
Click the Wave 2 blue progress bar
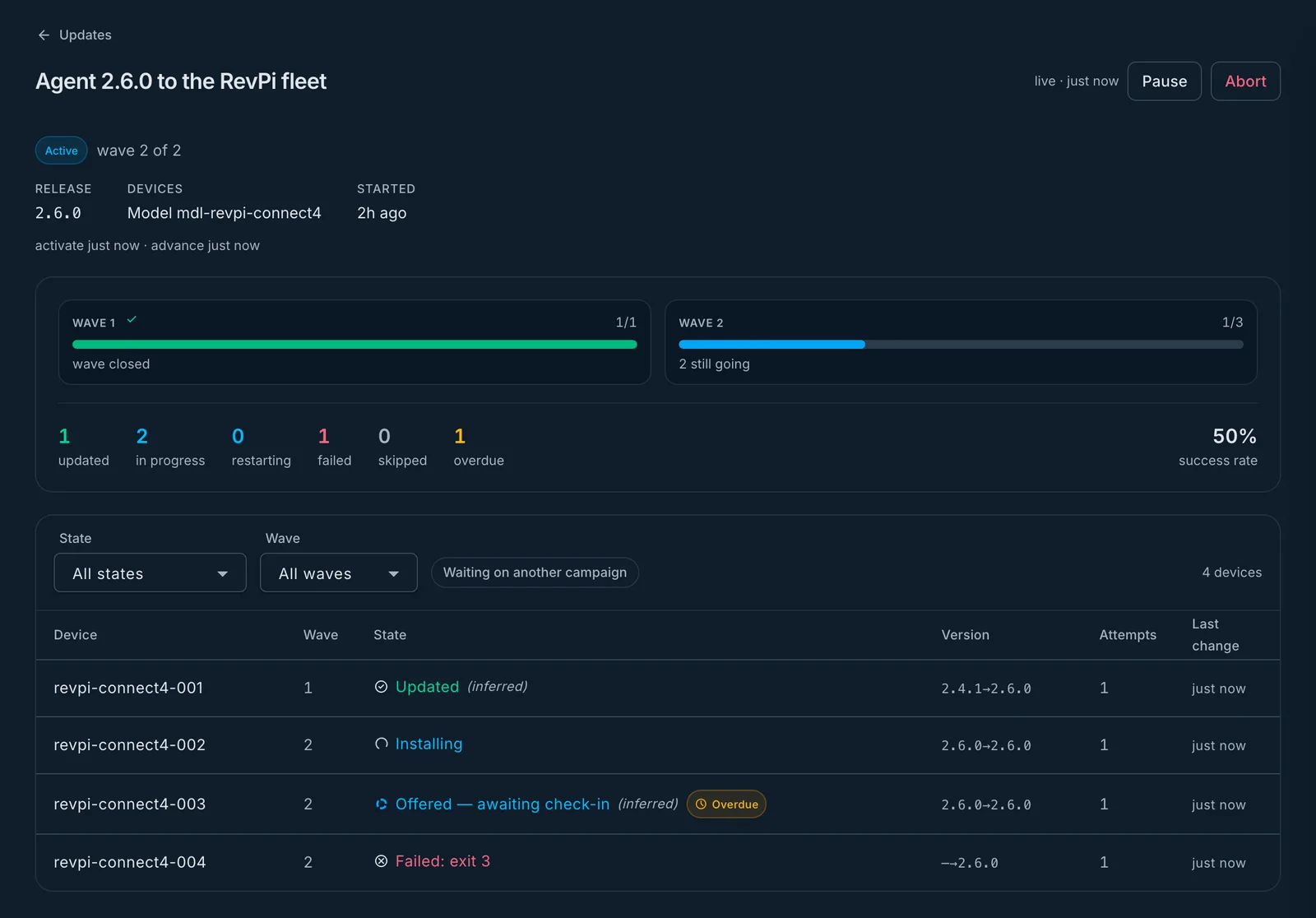[x=772, y=345]
